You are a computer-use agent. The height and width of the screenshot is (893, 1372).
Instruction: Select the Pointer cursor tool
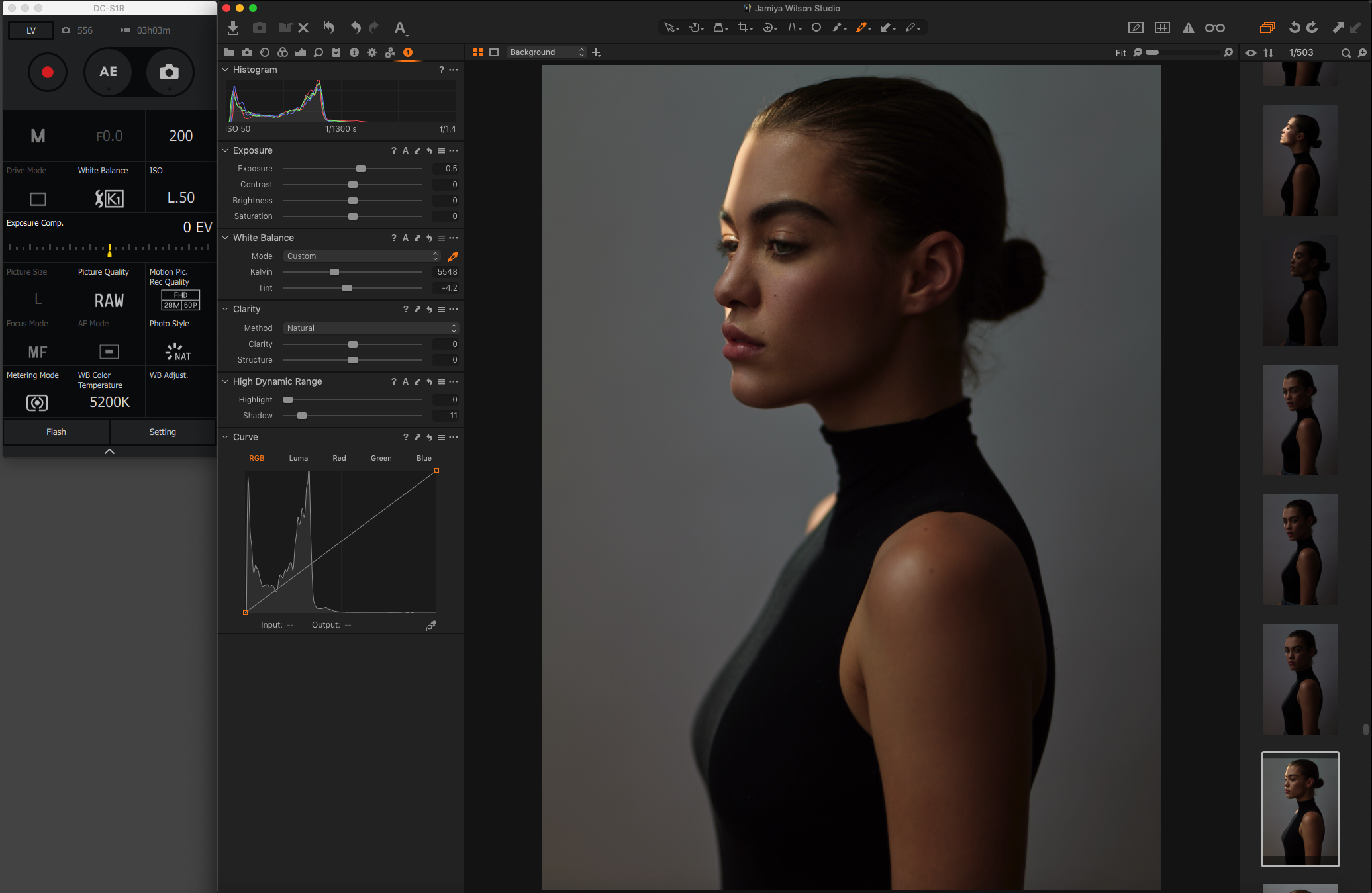coord(671,28)
